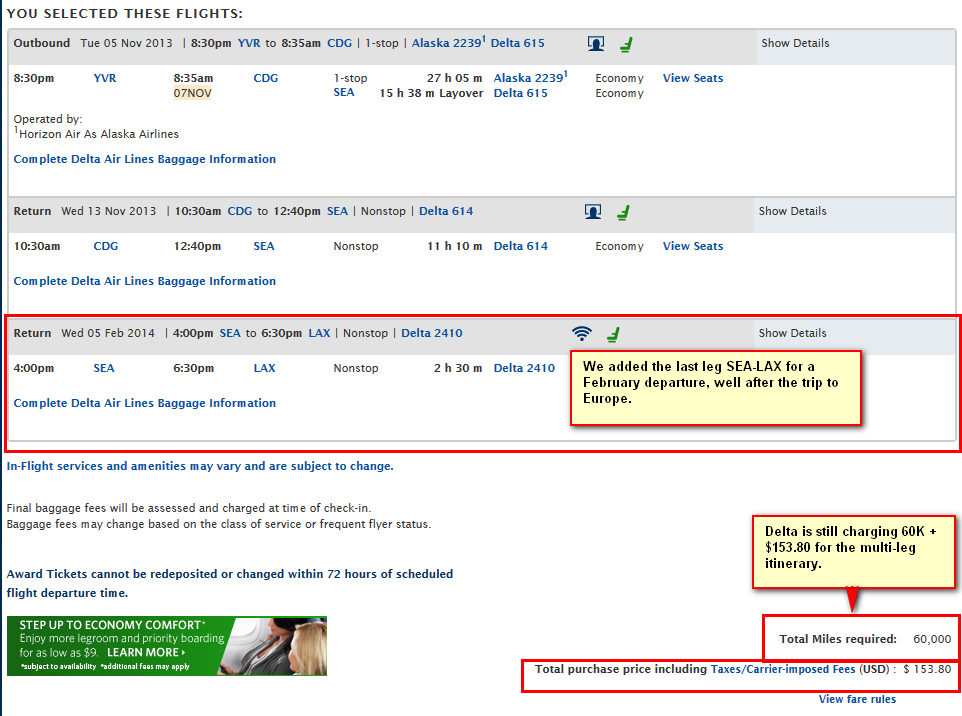This screenshot has height=716, width=962.
Task: Click Delta 614 in the Wed 13 Nov header bar
Action: [446, 211]
